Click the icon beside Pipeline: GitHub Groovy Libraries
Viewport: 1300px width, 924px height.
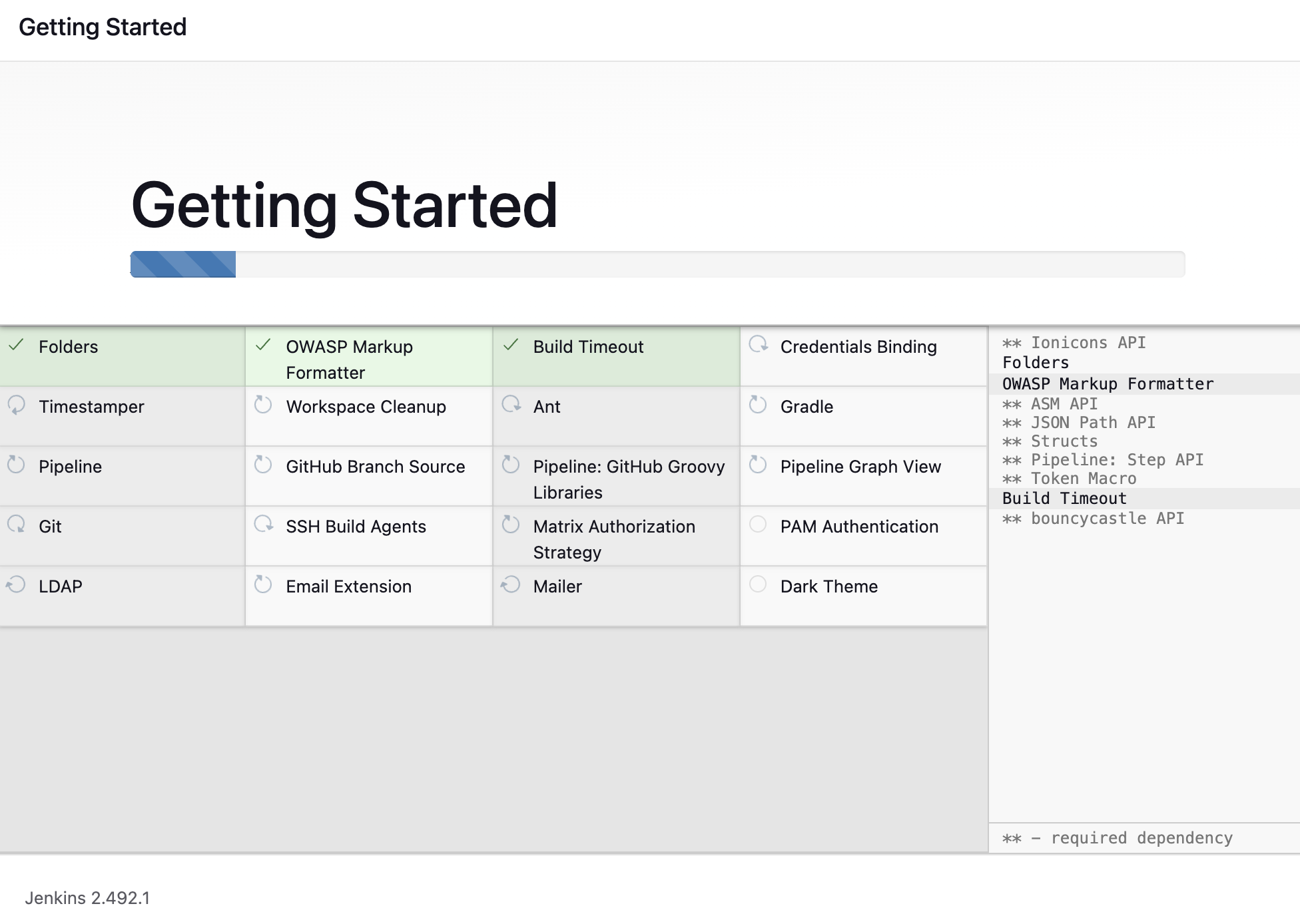tap(511, 464)
